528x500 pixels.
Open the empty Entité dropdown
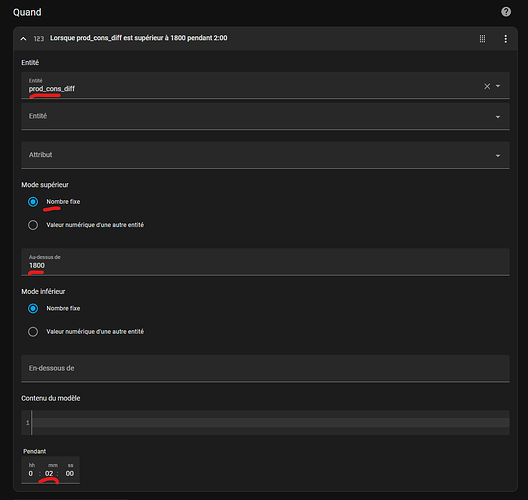[265, 116]
